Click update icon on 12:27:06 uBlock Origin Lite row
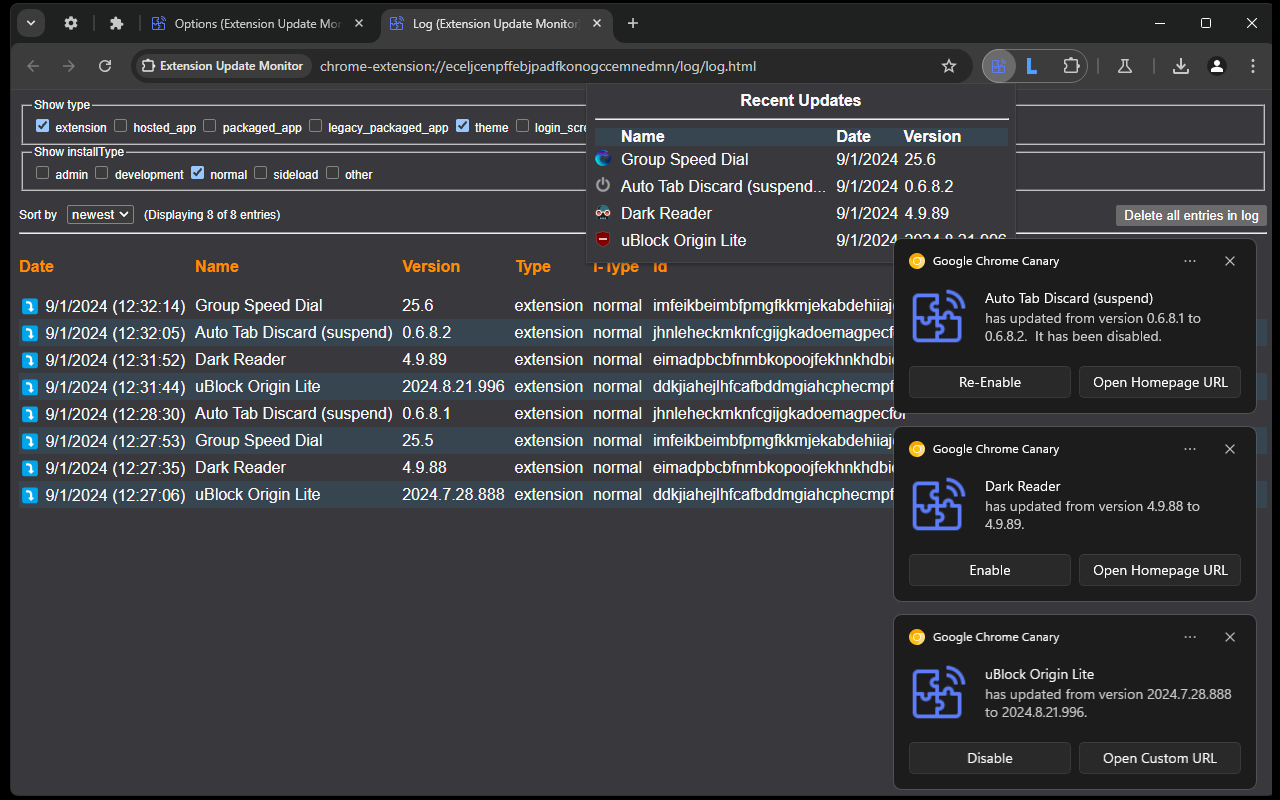Image resolution: width=1280 pixels, height=800 pixels. pyautogui.click(x=30, y=495)
